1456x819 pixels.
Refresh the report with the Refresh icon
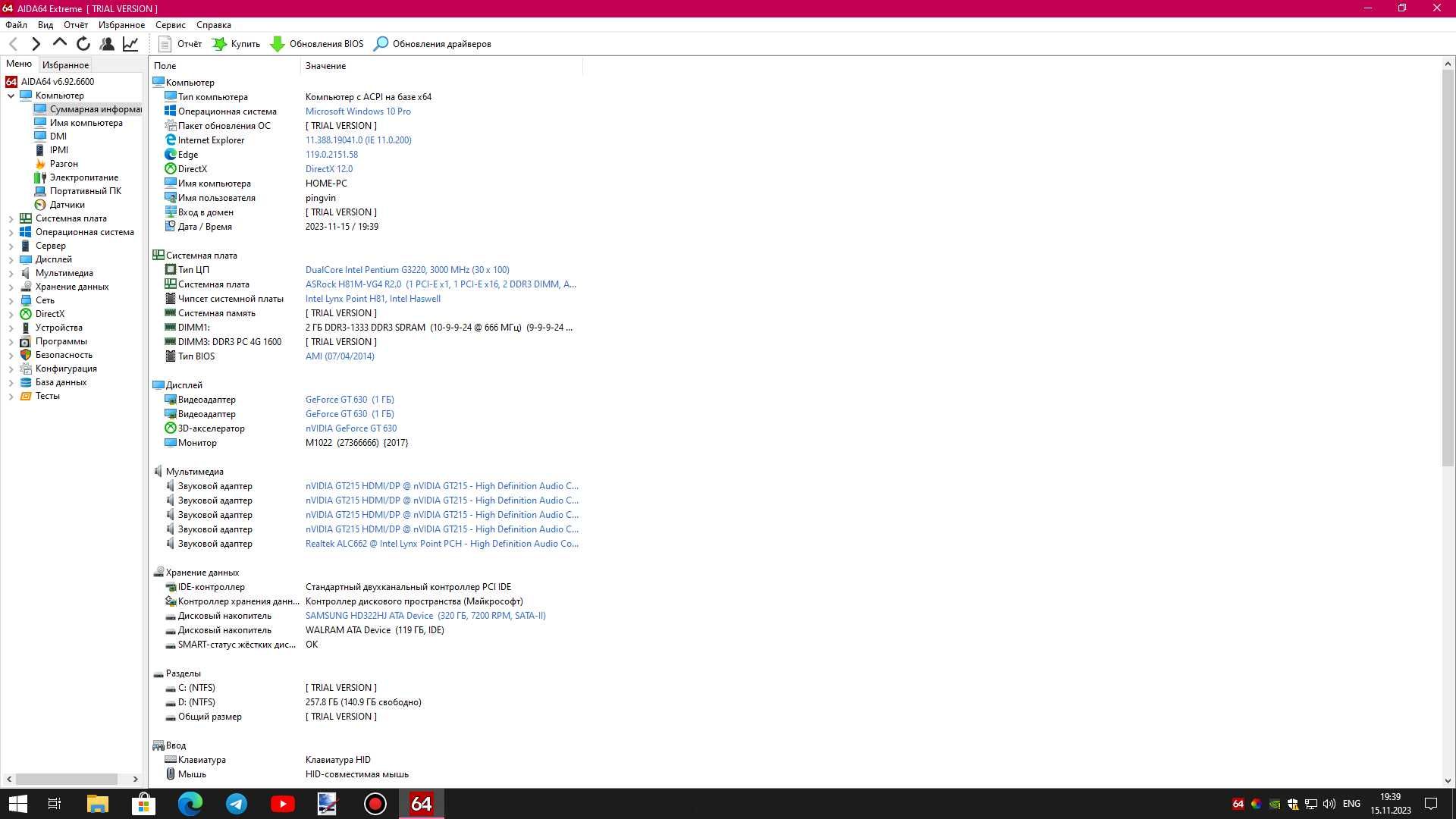83,44
